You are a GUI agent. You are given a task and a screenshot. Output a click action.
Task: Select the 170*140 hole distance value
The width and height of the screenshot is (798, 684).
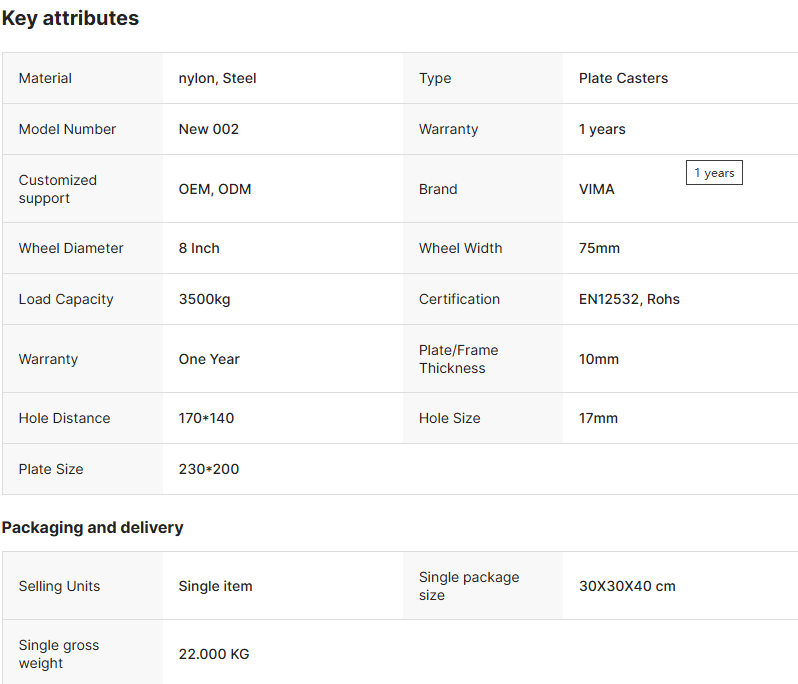[x=206, y=418]
